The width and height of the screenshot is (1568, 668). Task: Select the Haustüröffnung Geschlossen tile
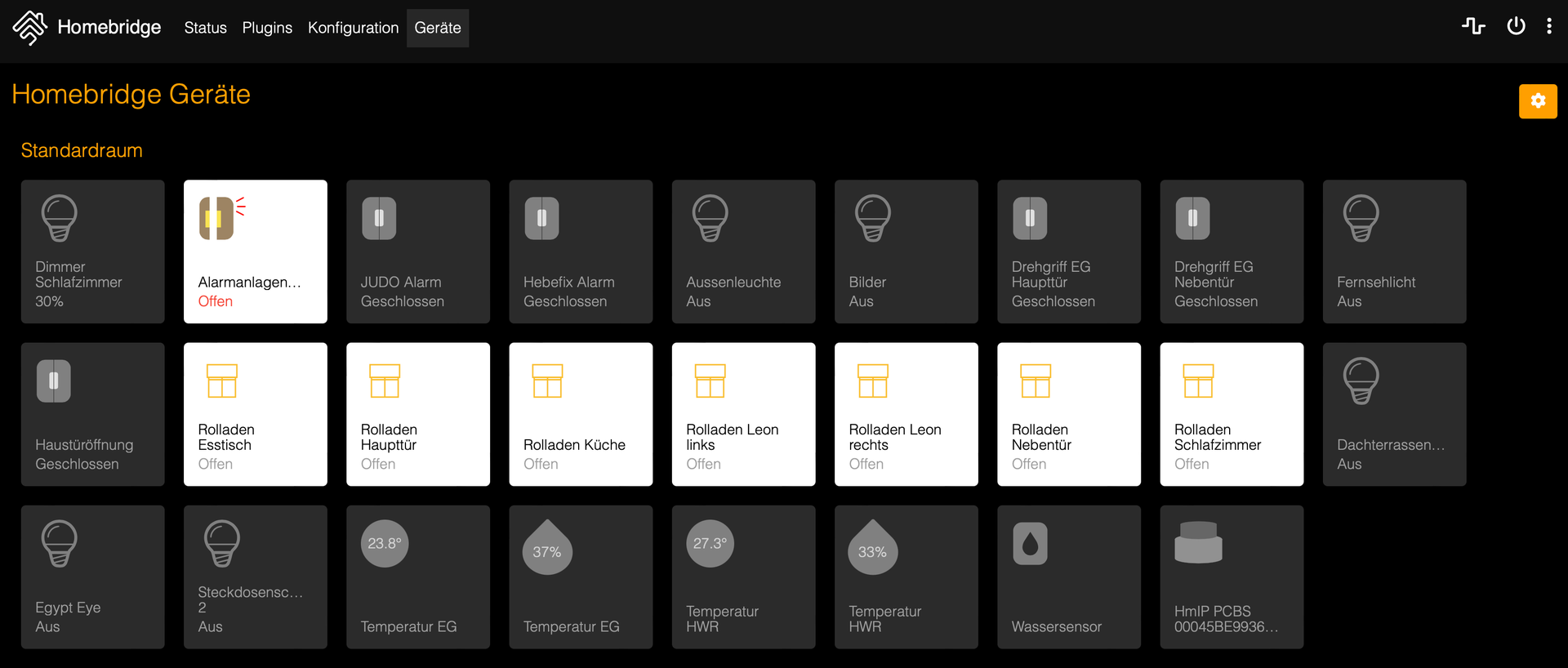coord(92,414)
